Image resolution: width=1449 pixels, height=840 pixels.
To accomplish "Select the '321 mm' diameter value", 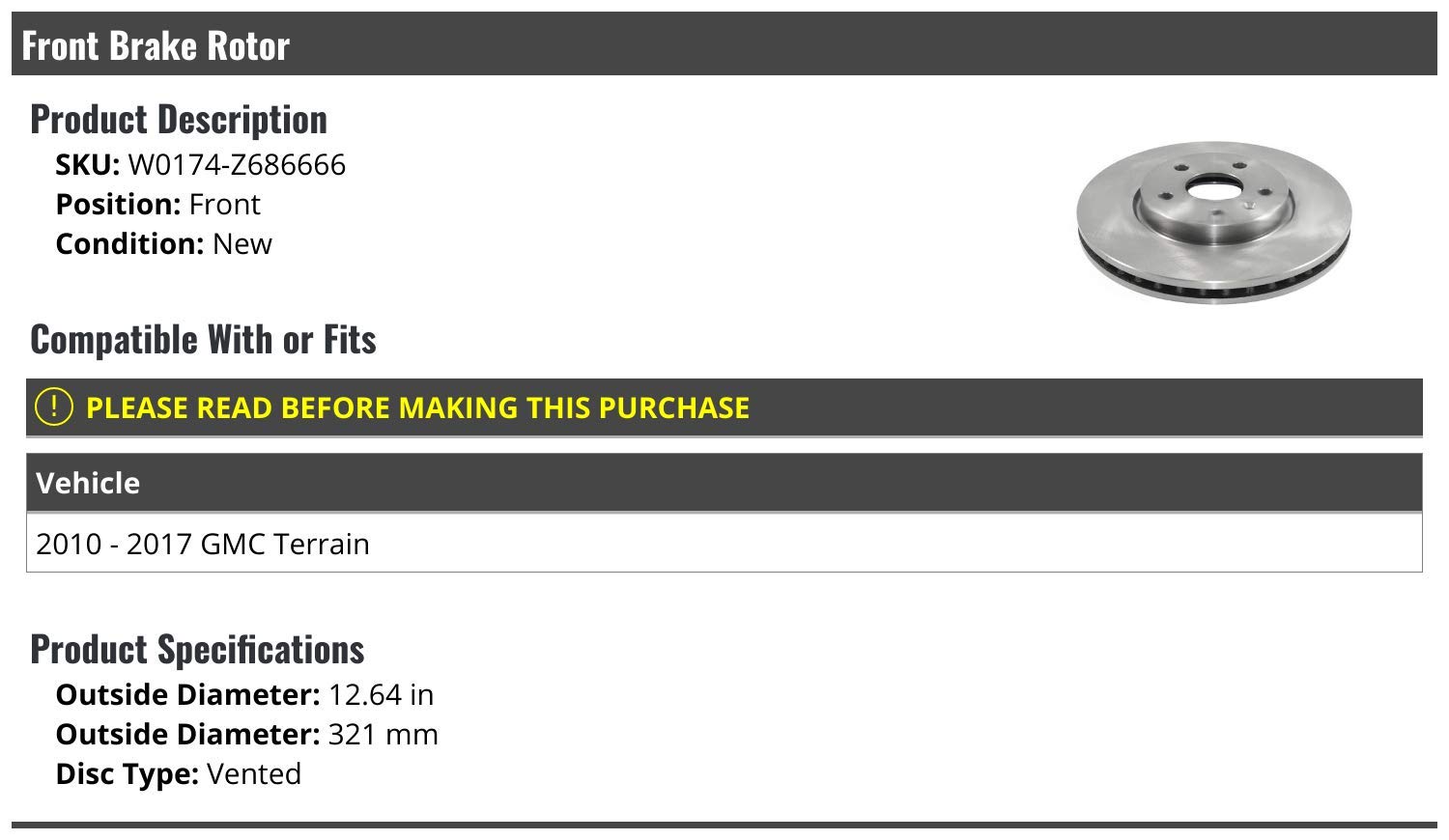I will click(x=383, y=735).
